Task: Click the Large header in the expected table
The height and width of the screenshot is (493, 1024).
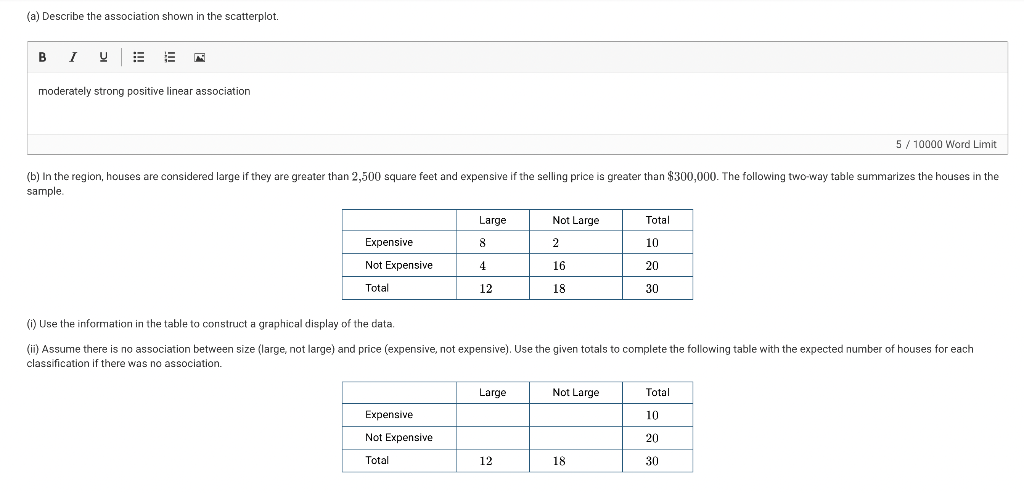Action: 492,392
